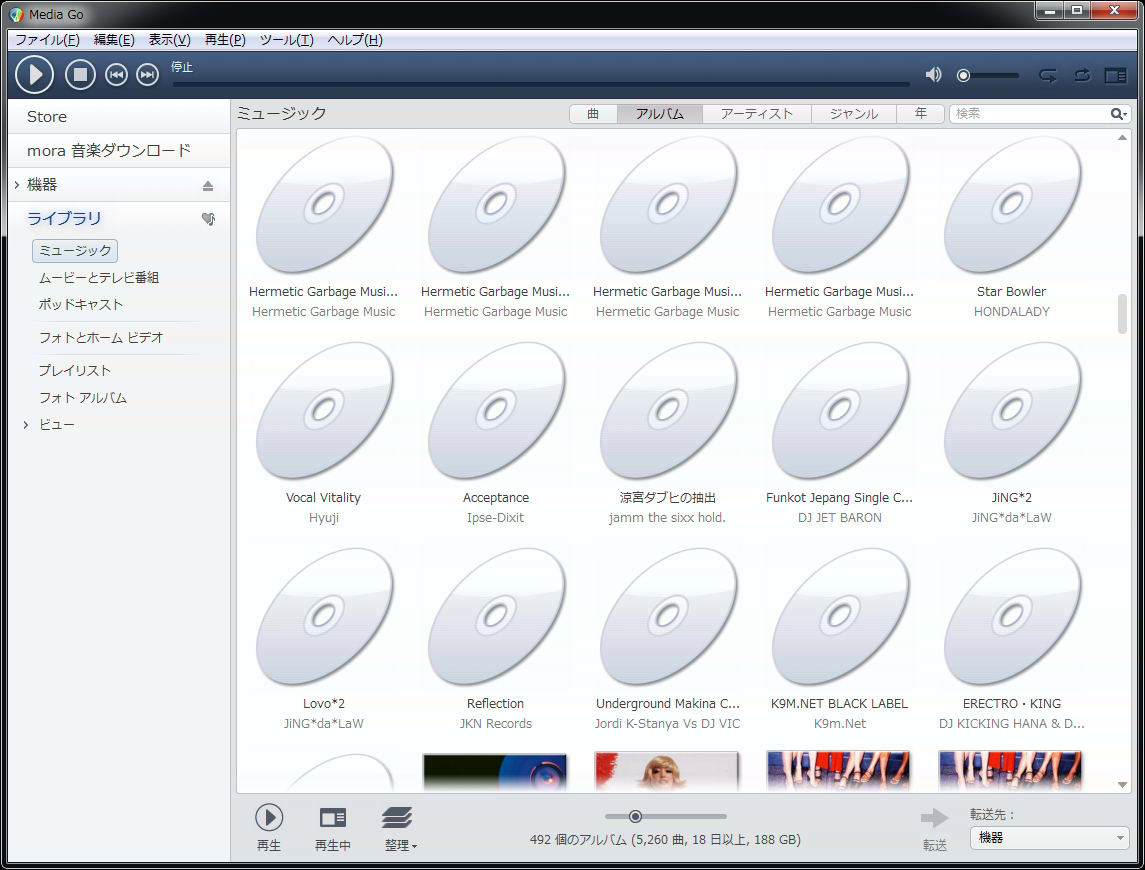Select the ERECTRO・KING album disc

pyautogui.click(x=1011, y=618)
